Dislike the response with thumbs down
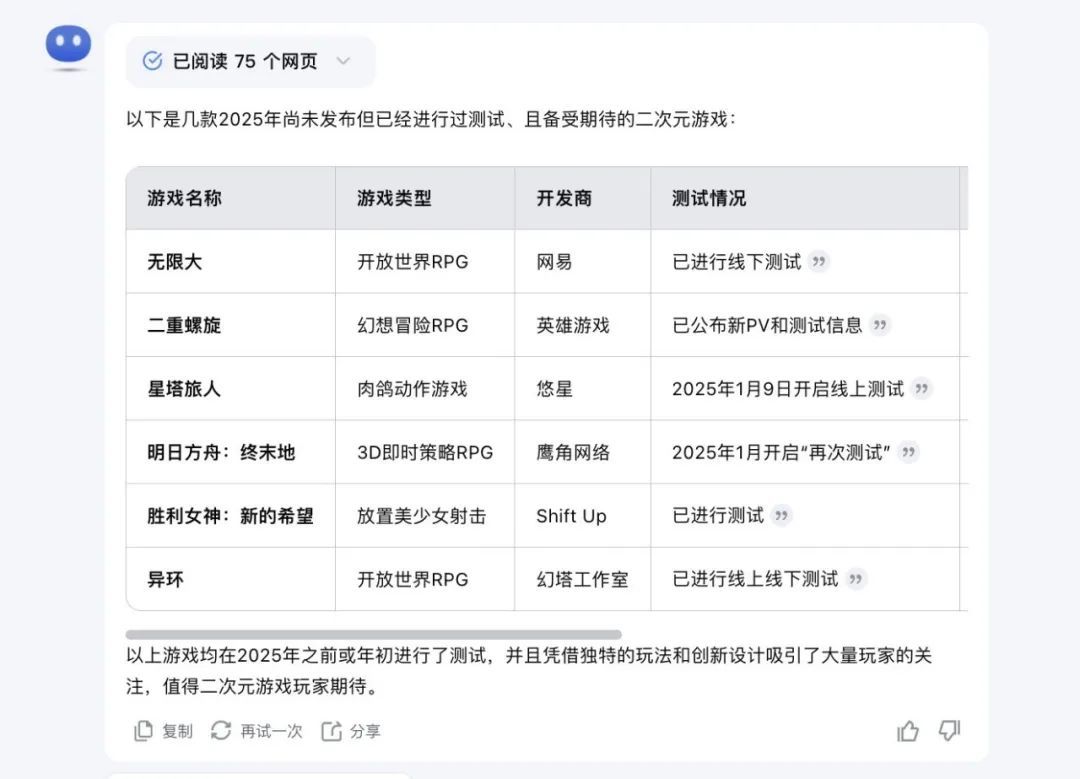The image size is (1080, 779). point(949,731)
